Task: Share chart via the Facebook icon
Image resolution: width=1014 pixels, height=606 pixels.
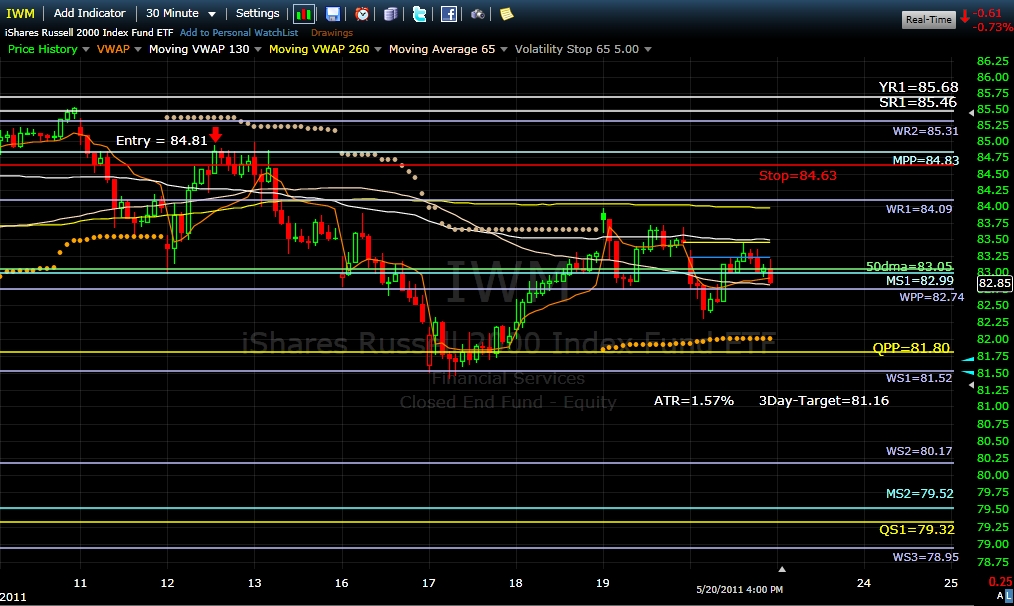Action: click(449, 14)
